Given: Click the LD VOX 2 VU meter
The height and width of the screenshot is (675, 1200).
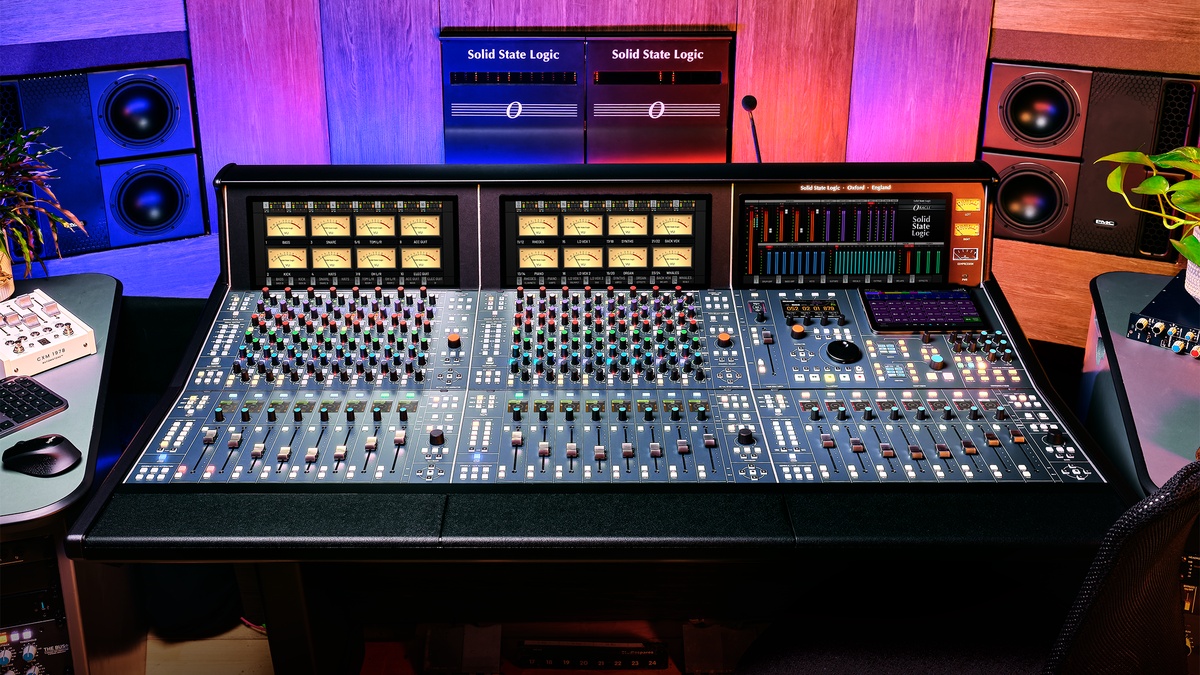Looking at the screenshot, I should tap(583, 258).
